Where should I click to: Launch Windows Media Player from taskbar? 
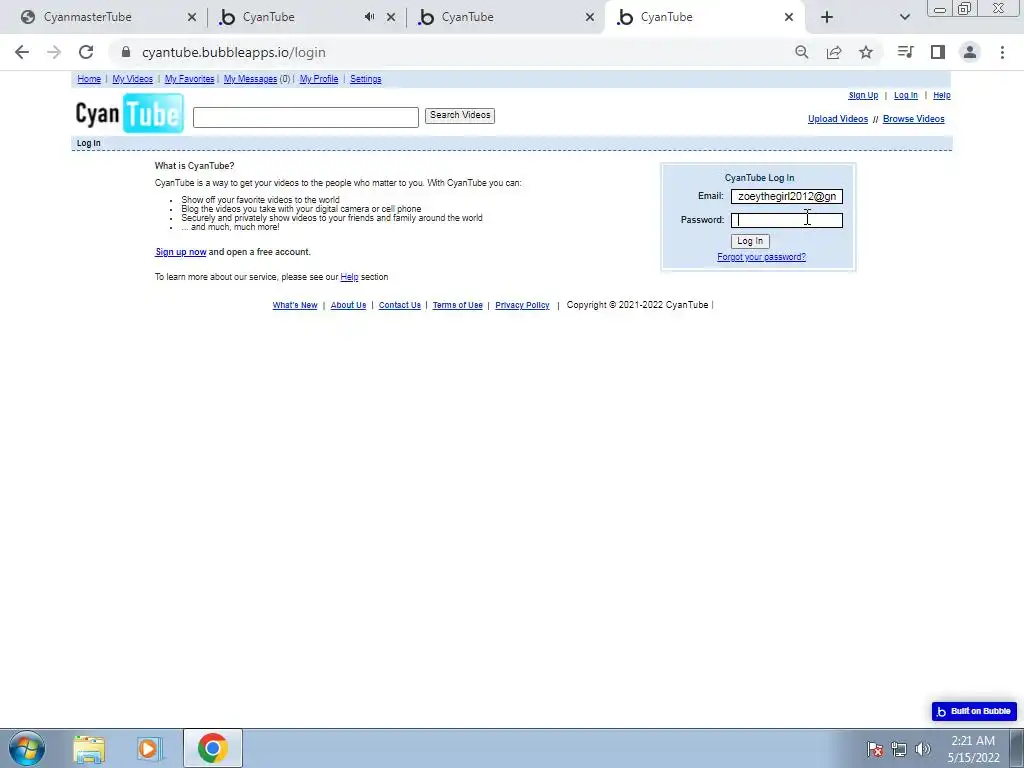(149, 749)
